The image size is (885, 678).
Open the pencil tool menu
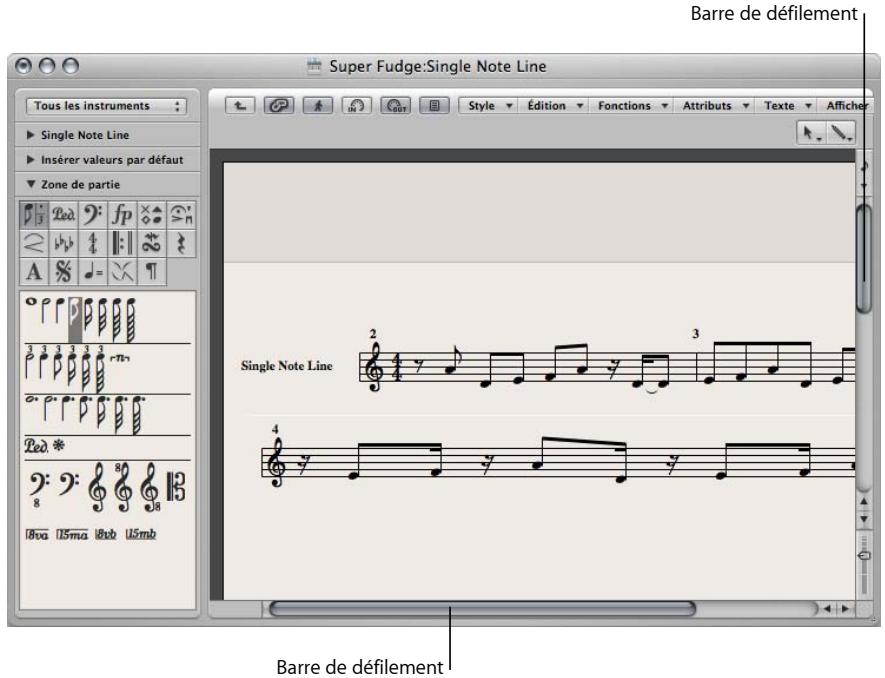[x=840, y=134]
